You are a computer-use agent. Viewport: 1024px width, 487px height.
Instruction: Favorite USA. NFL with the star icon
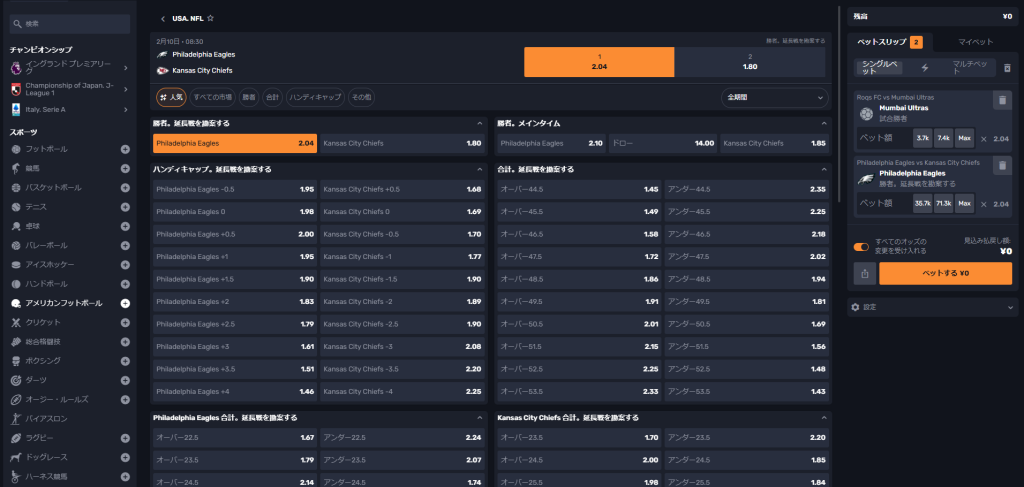210,18
